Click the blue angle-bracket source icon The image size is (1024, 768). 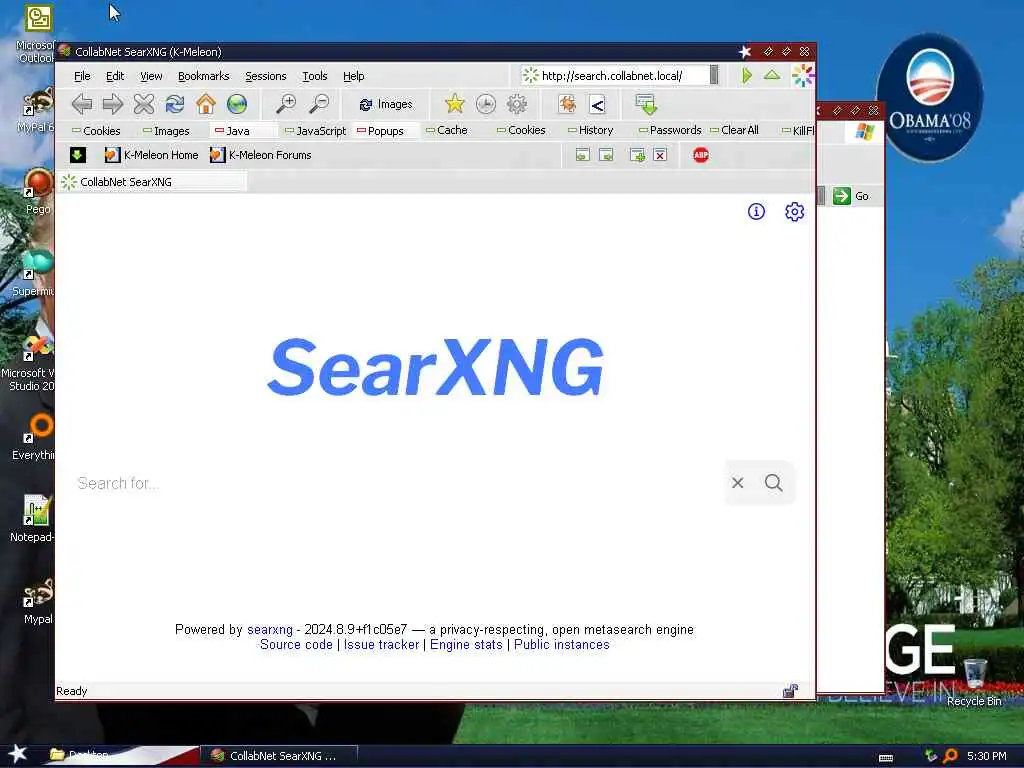click(x=597, y=104)
